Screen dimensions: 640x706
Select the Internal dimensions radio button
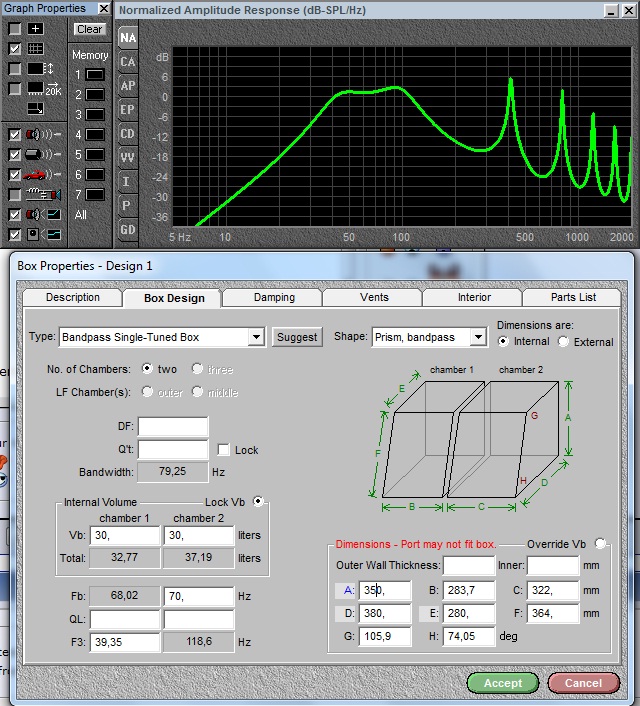tap(503, 342)
